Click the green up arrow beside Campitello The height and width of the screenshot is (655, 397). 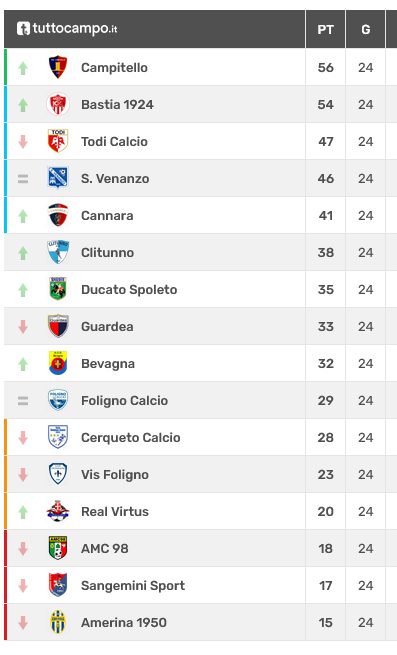[x=23, y=68]
